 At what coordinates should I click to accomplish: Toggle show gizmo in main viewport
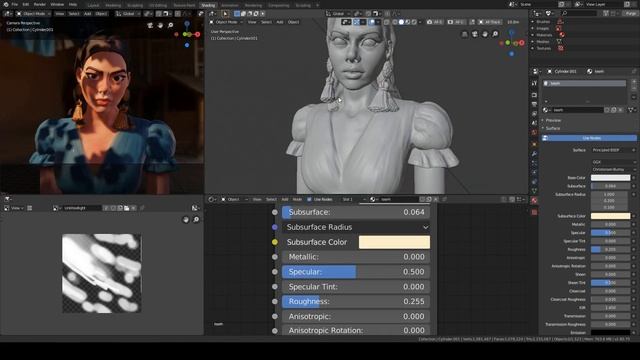click(x=356, y=22)
